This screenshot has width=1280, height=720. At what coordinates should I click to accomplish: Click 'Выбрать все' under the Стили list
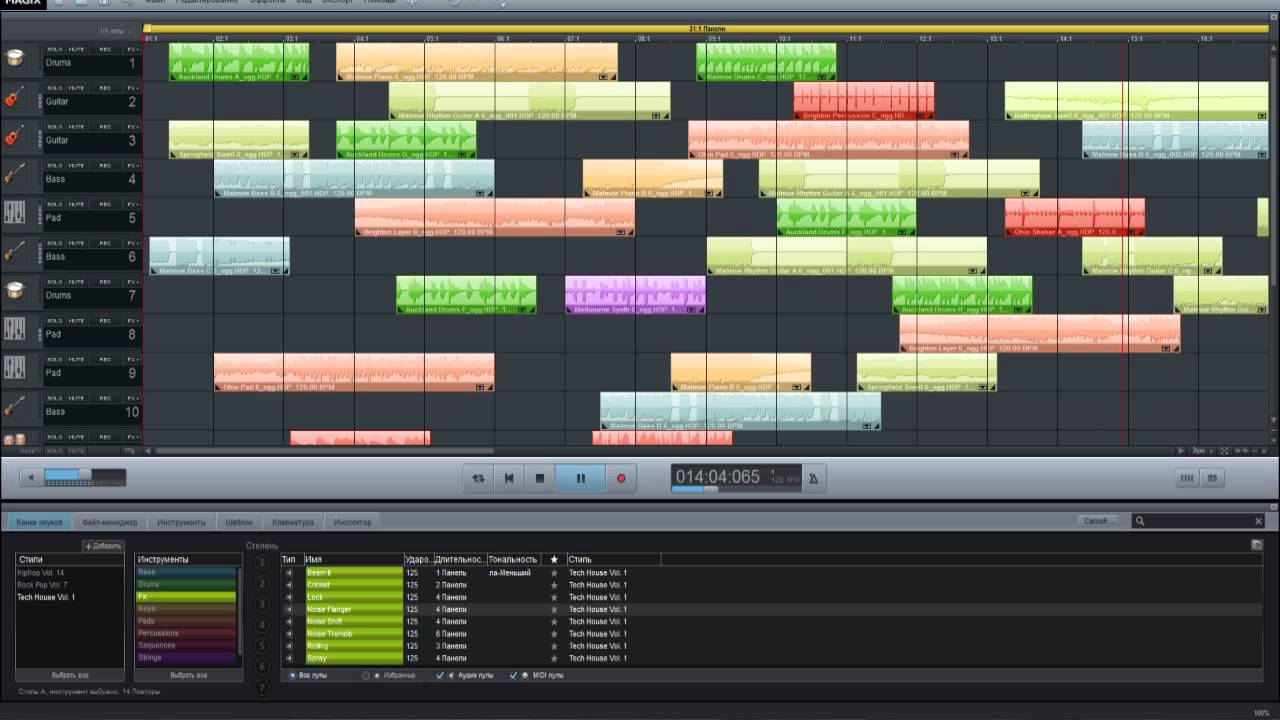coord(69,675)
